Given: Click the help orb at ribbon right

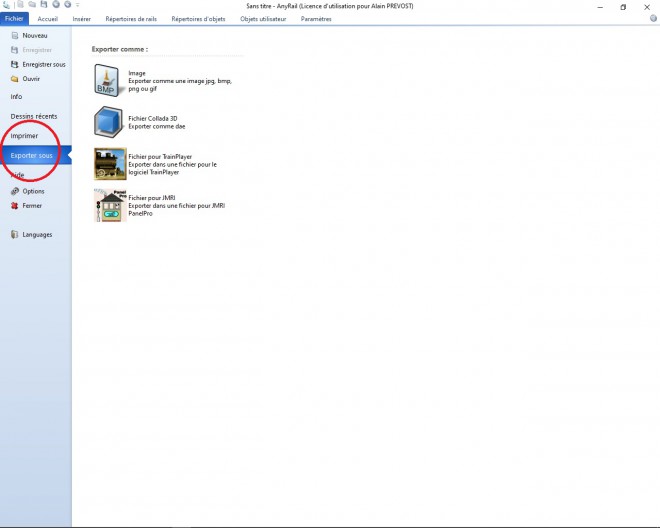Looking at the screenshot, I should pyautogui.click(x=653, y=18).
